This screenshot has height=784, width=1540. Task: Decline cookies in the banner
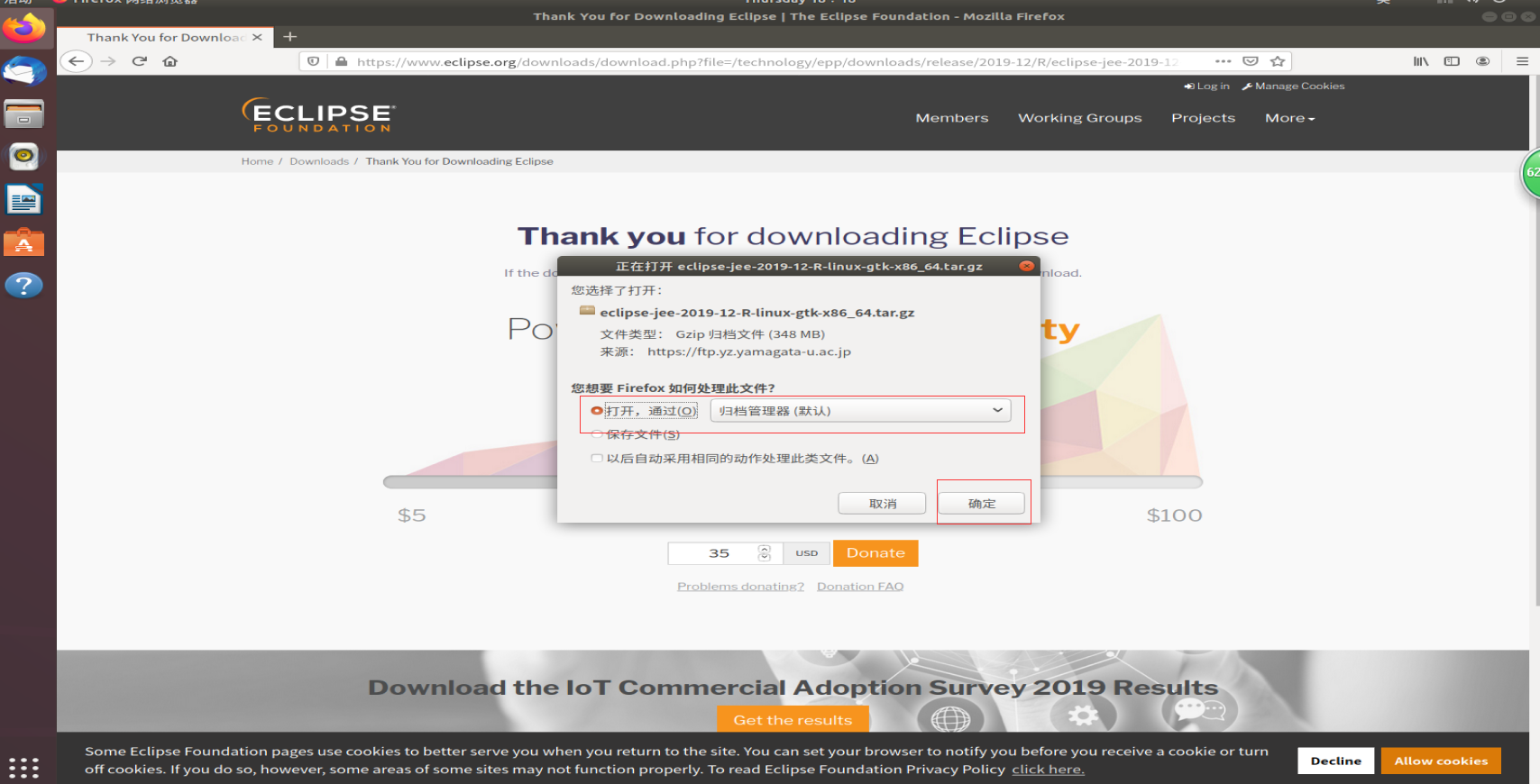1336,761
